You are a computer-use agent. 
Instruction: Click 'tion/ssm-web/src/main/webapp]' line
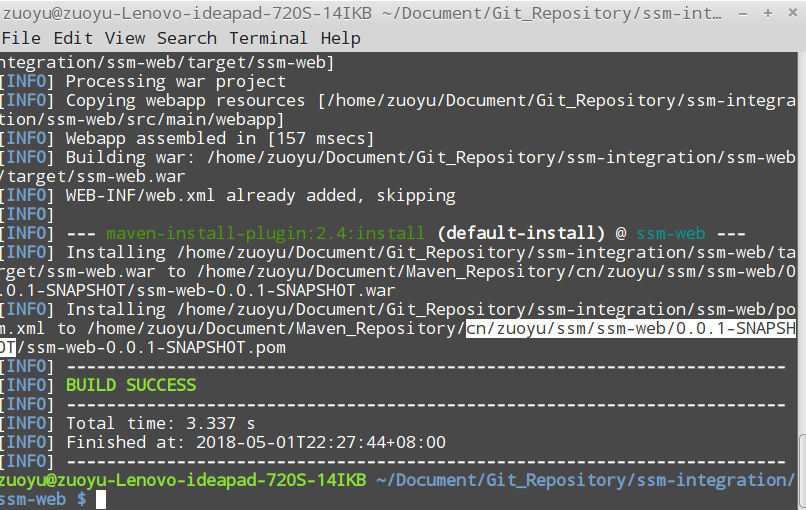tap(142, 120)
